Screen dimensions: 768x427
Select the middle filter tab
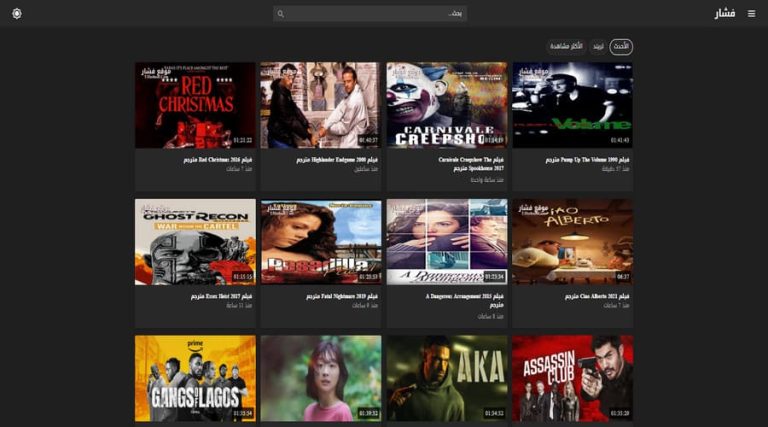coord(598,47)
